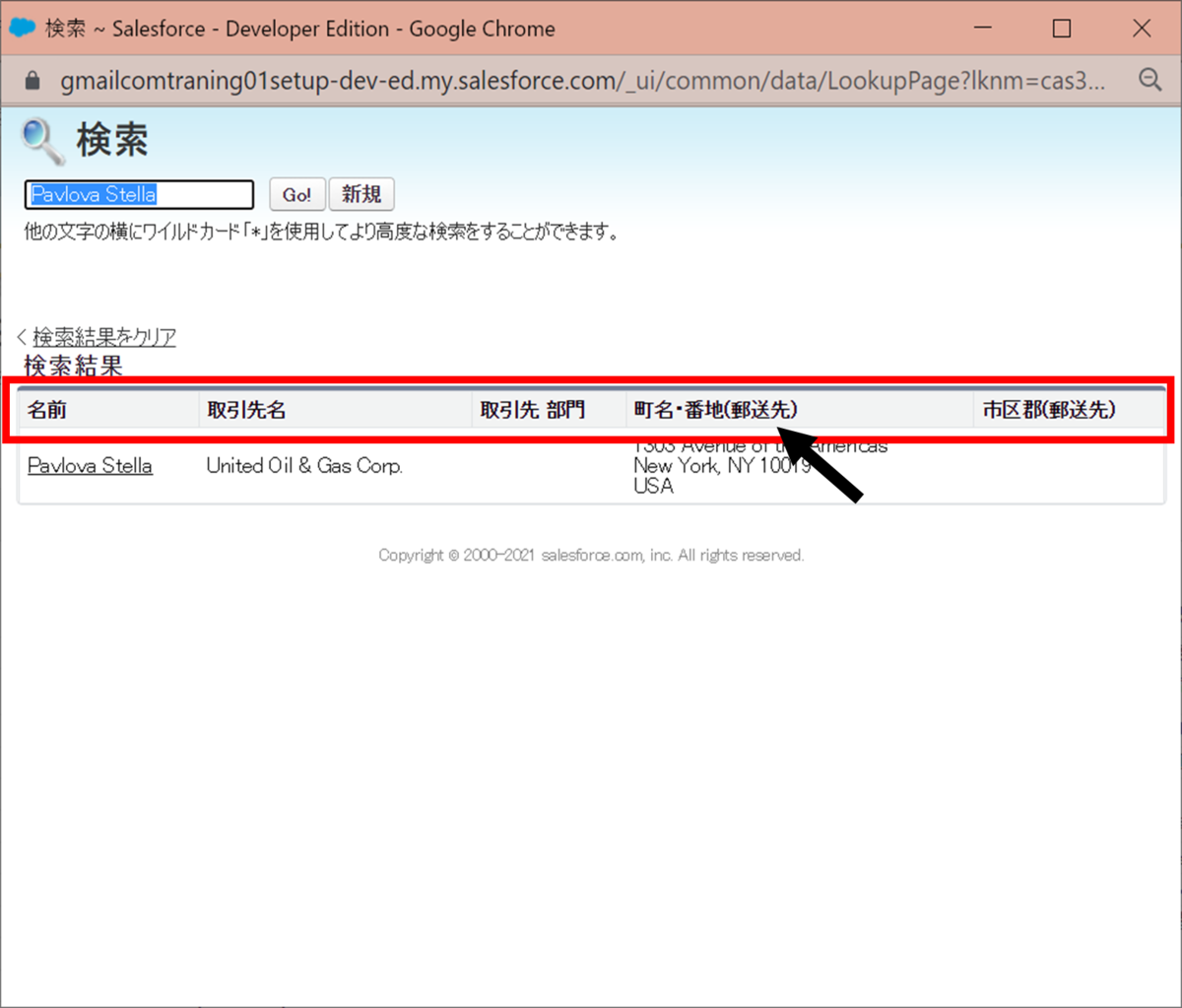
Task: Click the 町名・番地(郵送先) column header
Action: (x=716, y=410)
